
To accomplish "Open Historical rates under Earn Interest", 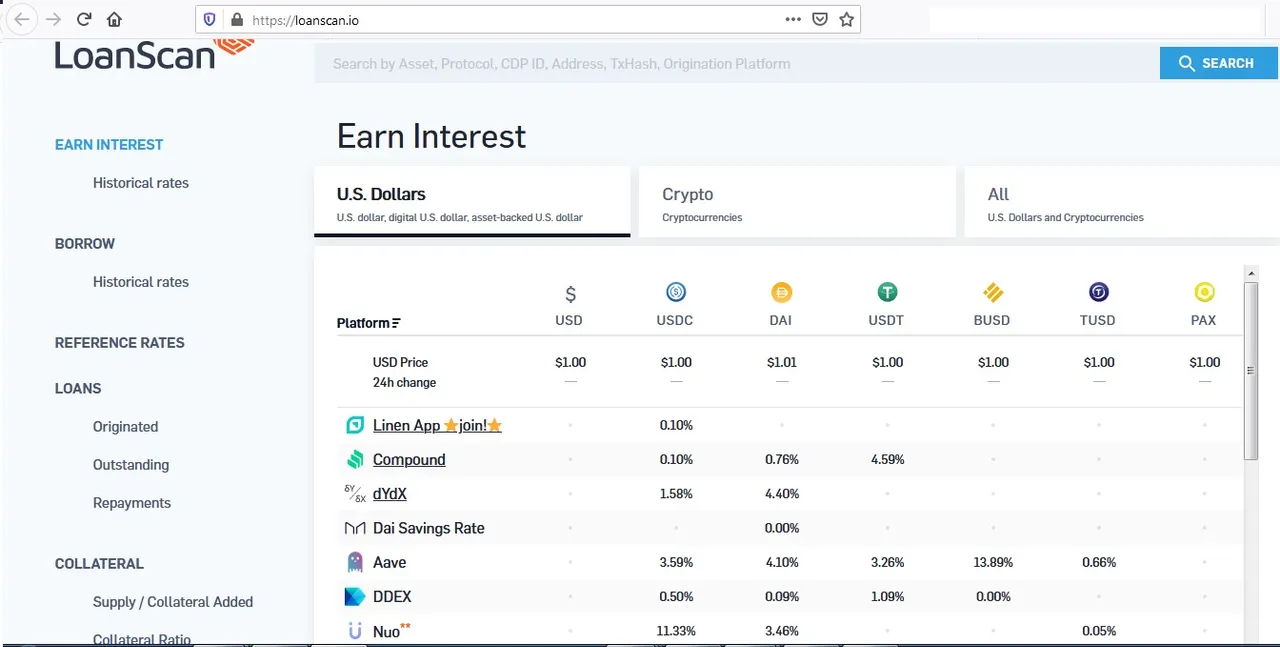I will (141, 183).
